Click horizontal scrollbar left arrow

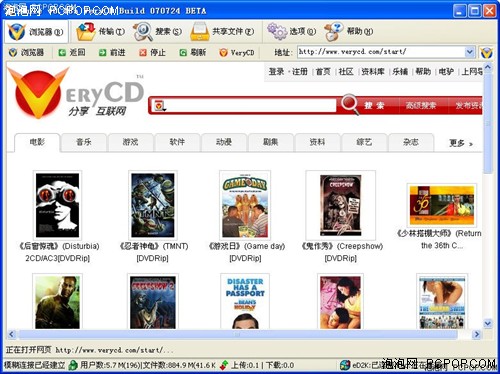[x=12, y=334]
